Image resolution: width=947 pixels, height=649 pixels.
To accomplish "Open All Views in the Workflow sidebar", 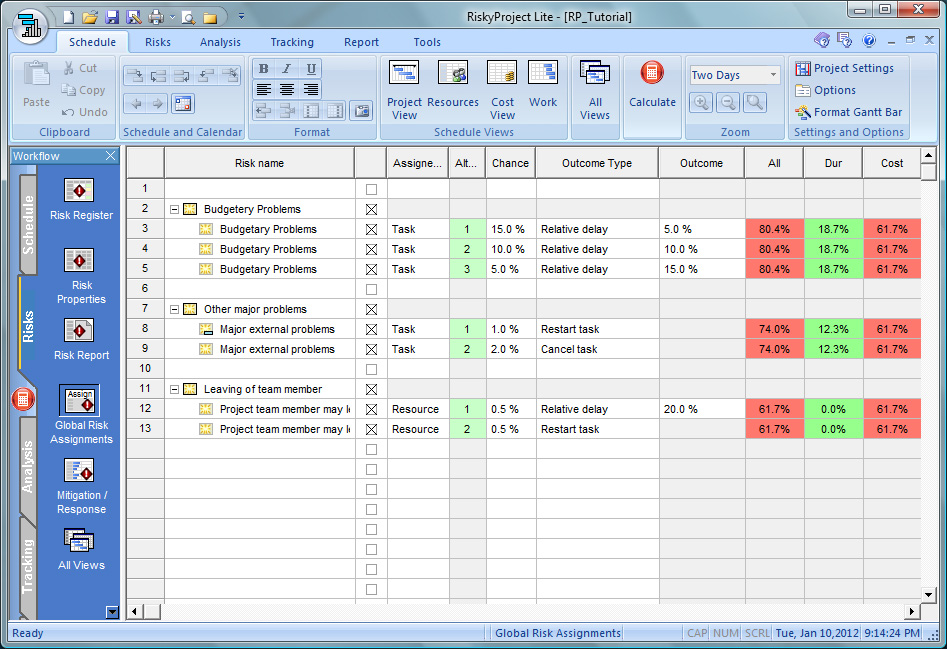I will [81, 549].
